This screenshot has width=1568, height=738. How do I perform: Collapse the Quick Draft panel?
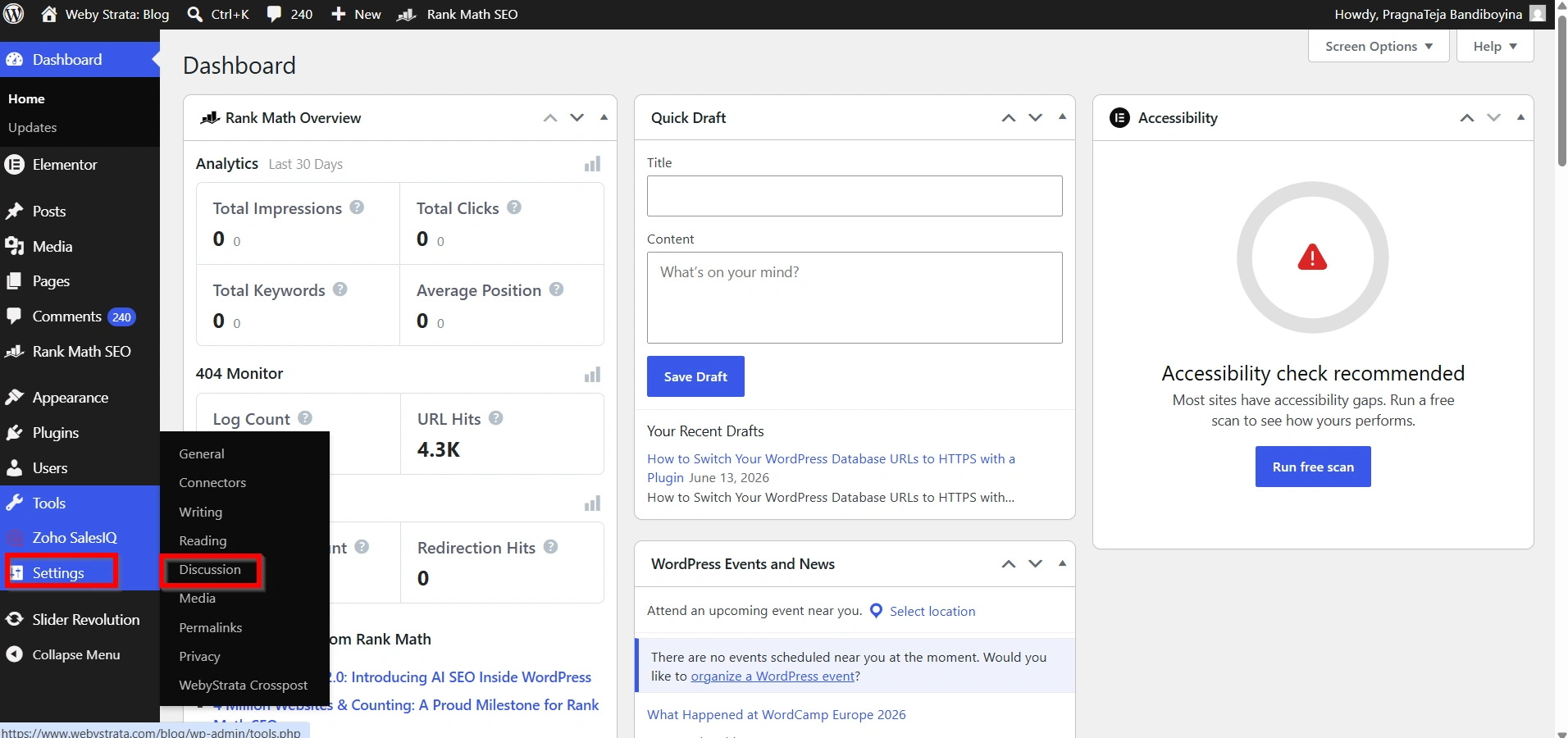(1062, 117)
